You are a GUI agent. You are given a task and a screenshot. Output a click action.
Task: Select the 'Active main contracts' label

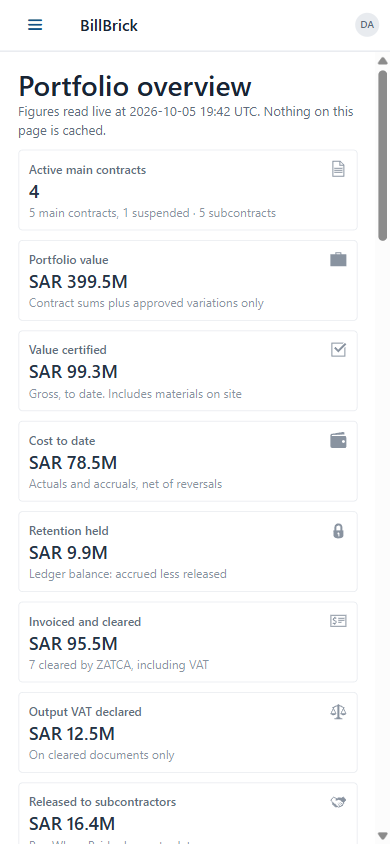coord(87,170)
